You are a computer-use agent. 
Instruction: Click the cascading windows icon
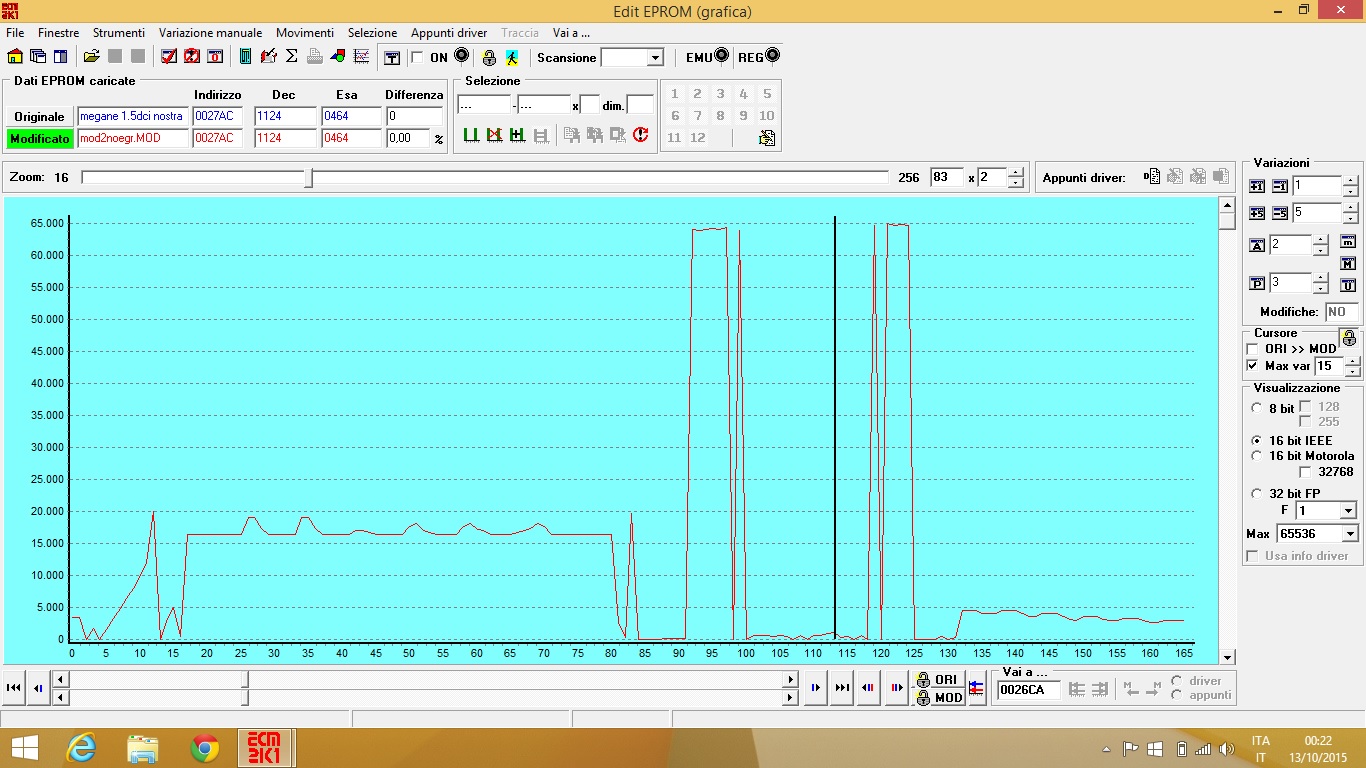[x=38, y=57]
